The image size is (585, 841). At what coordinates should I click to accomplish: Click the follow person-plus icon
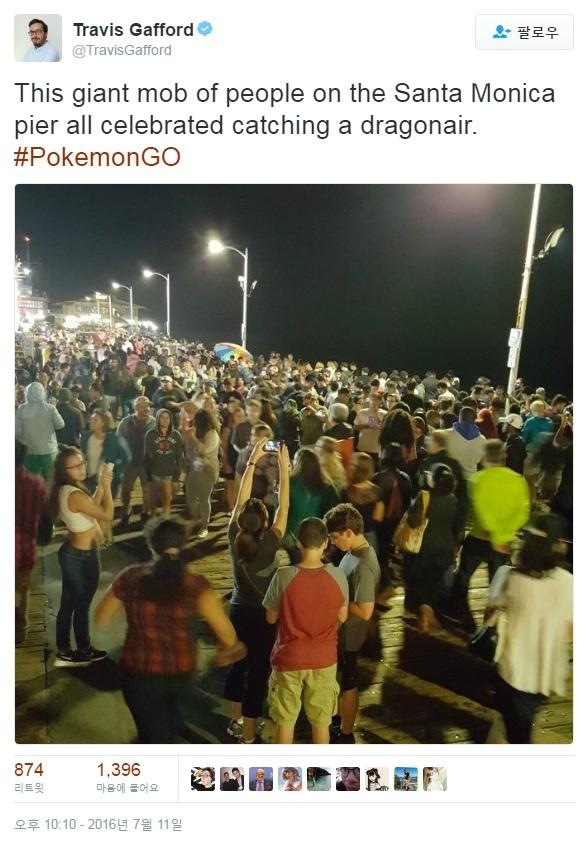[501, 32]
